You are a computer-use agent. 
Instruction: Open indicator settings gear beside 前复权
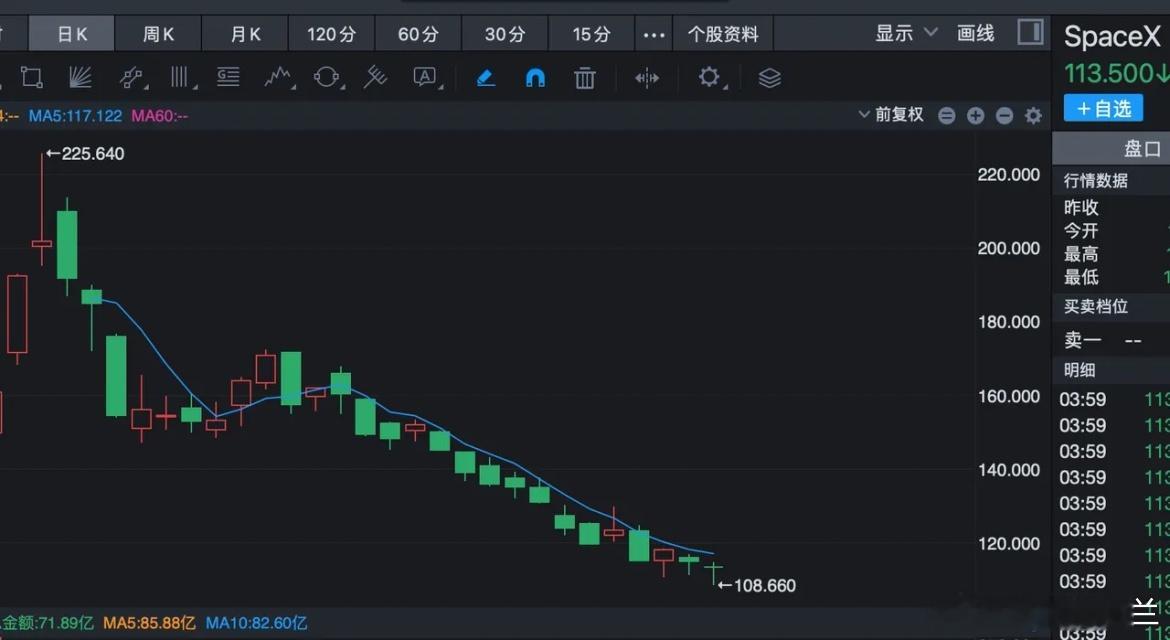click(x=1033, y=116)
